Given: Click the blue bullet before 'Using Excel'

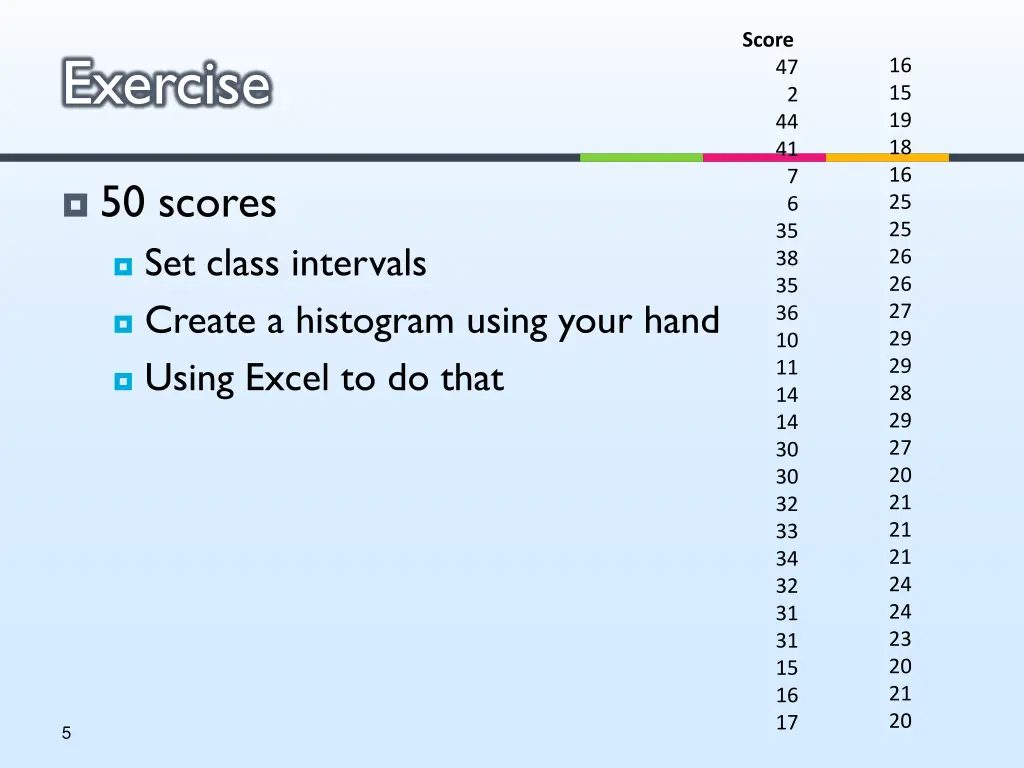Looking at the screenshot, I should [x=123, y=381].
